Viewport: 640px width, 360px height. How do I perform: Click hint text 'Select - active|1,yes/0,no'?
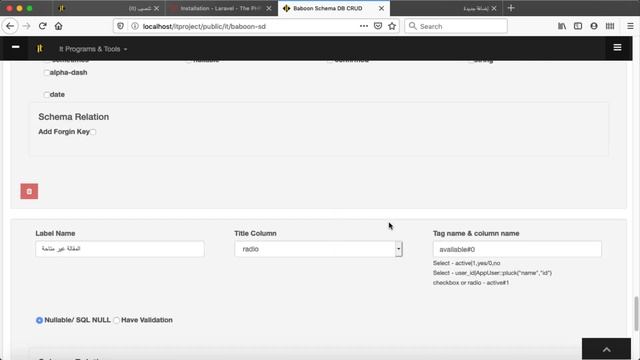(x=467, y=263)
